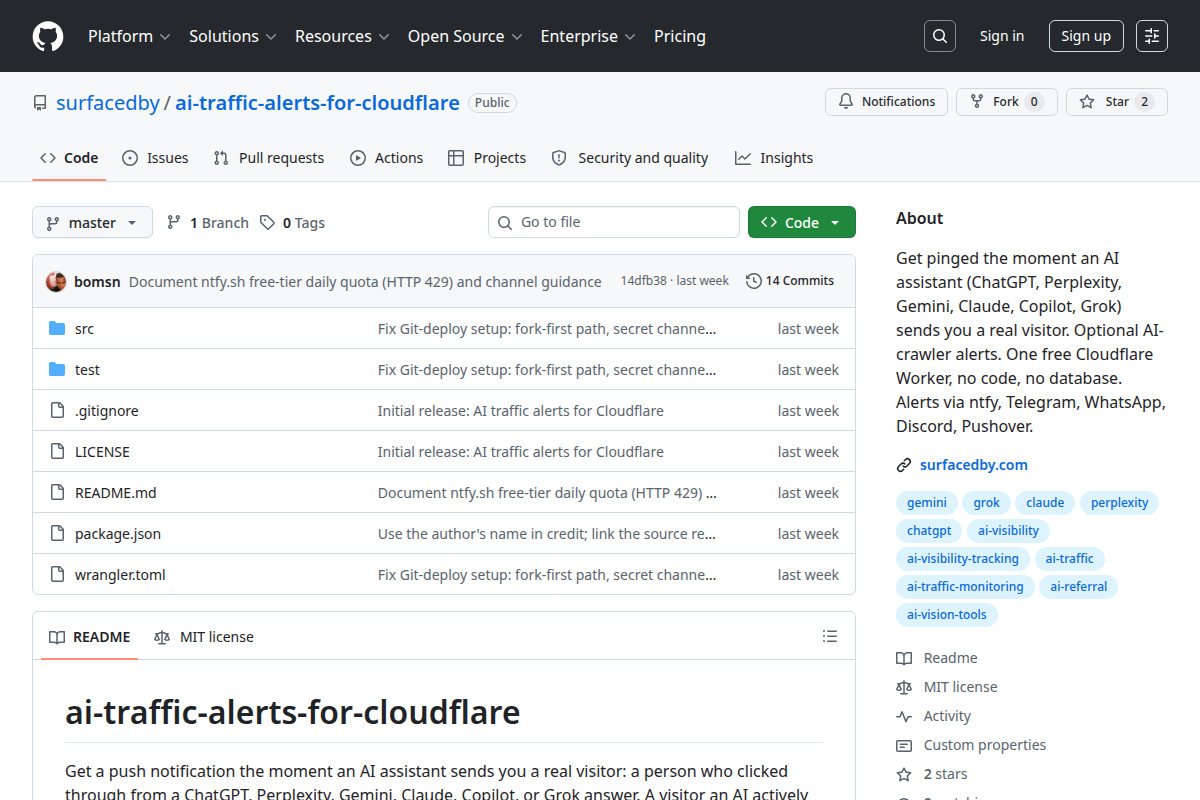Image resolution: width=1200 pixels, height=800 pixels.
Task: Click the .gitignore file icon
Action: [57, 411]
